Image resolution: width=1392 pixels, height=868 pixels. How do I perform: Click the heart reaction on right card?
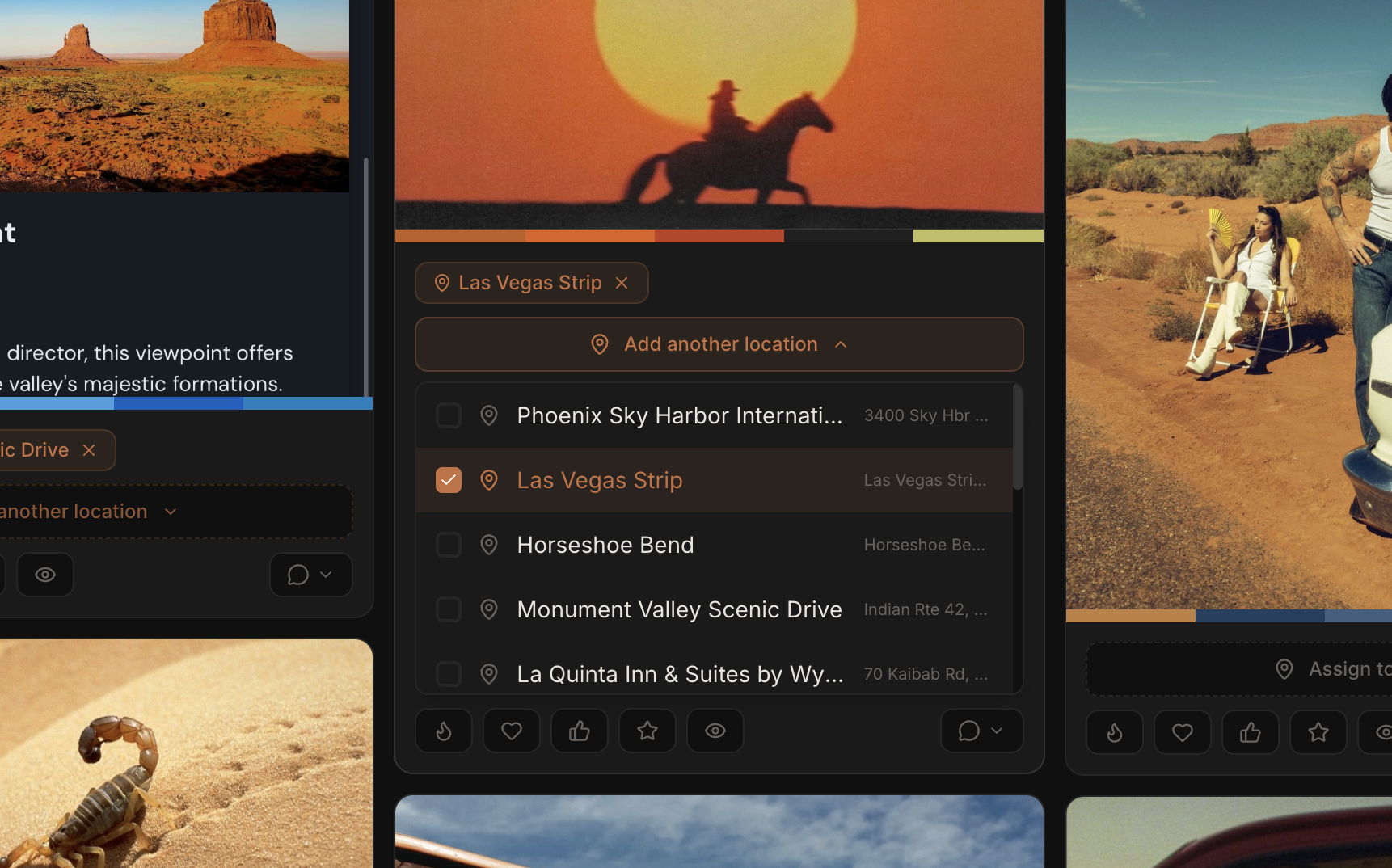(x=1183, y=732)
